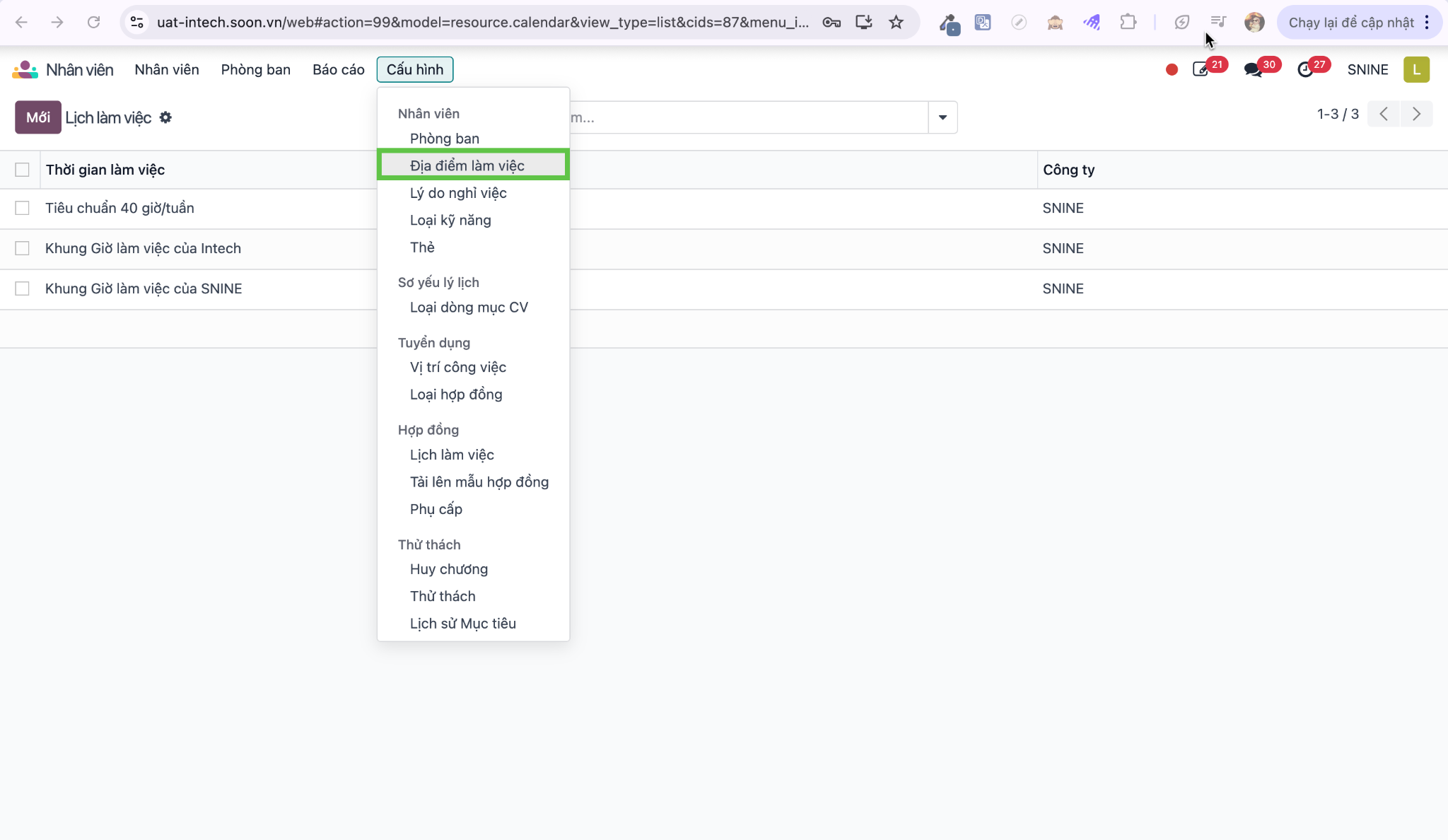The image size is (1448, 840).
Task: Choose Loại hợp đồng from menu
Action: point(473,395)
